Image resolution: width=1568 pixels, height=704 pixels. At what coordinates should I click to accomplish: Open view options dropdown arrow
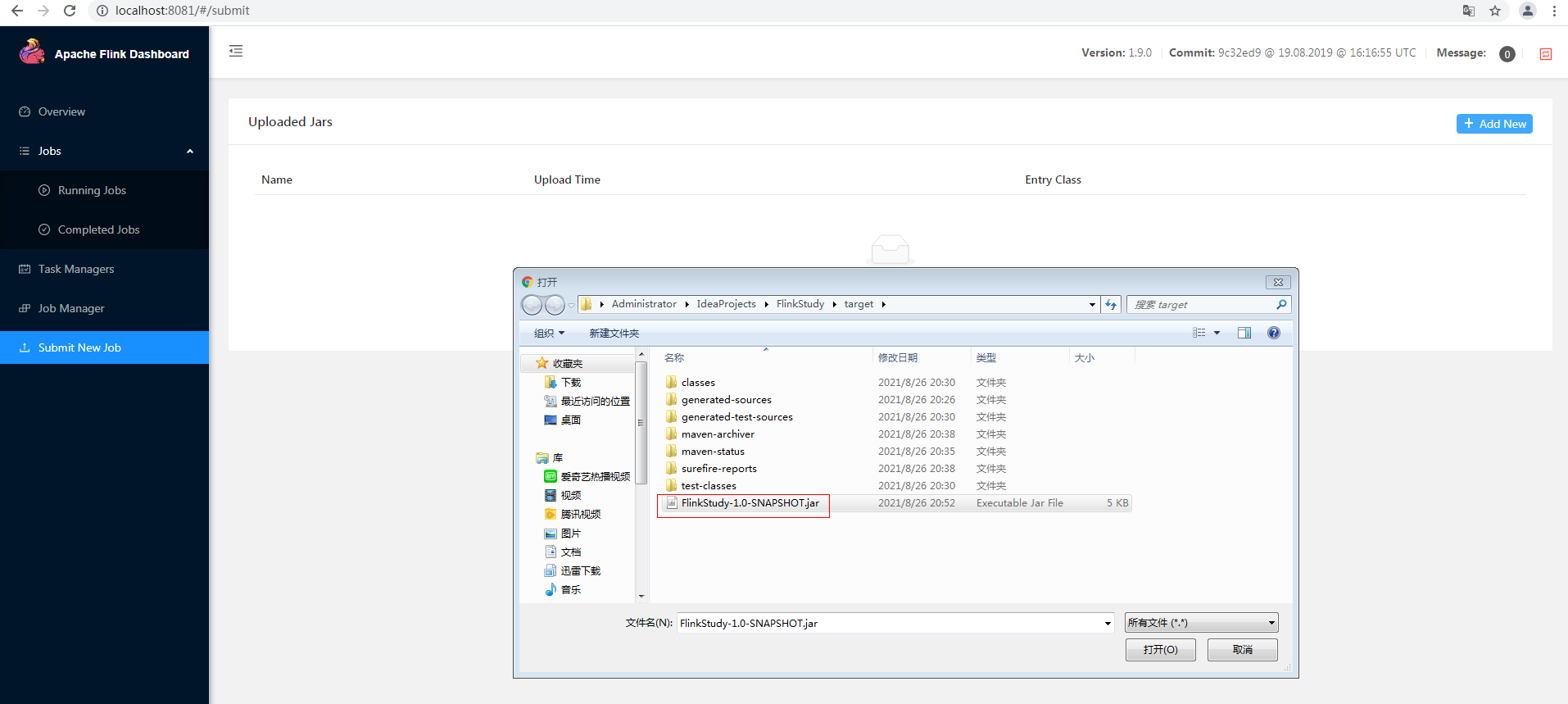point(1217,333)
